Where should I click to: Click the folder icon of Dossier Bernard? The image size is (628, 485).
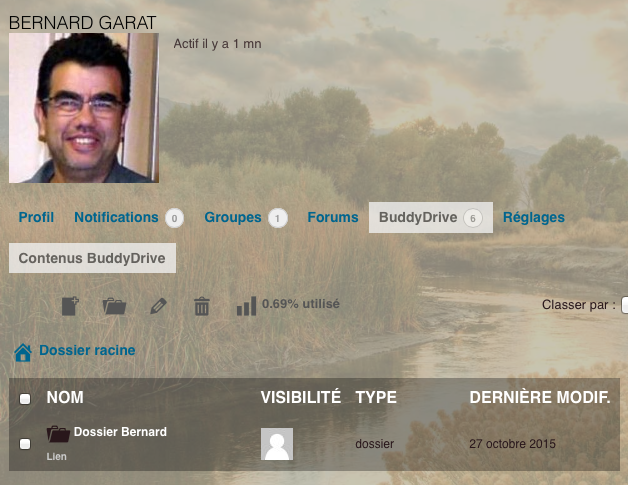(x=58, y=434)
